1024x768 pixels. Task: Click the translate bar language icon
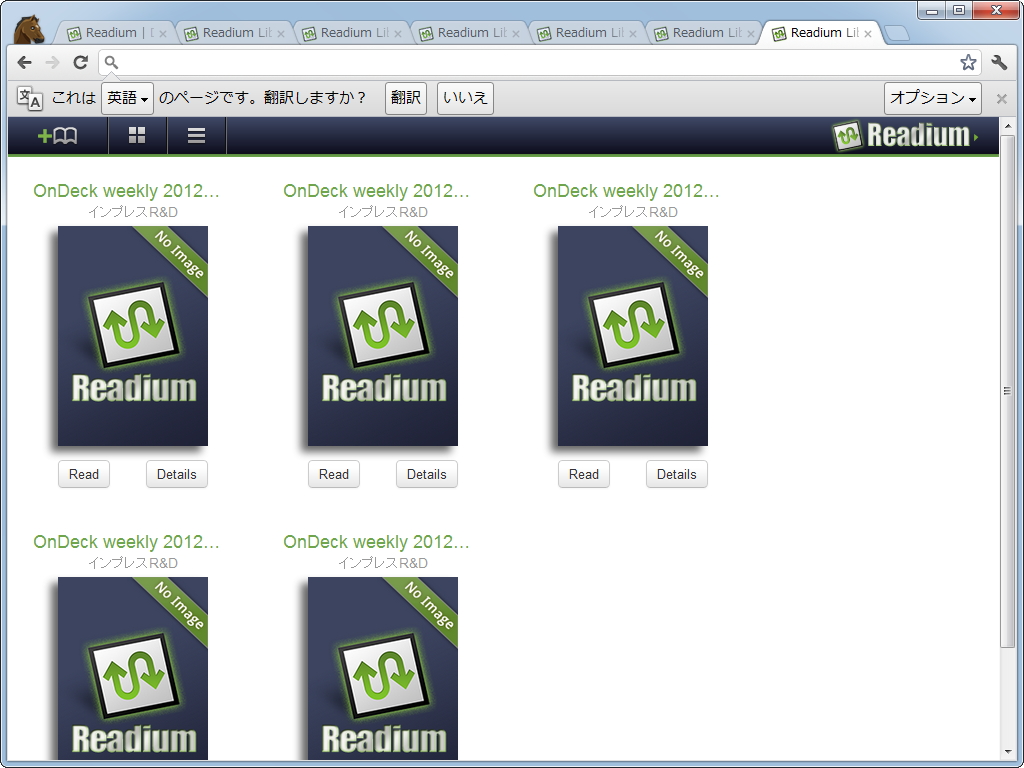[x=29, y=98]
